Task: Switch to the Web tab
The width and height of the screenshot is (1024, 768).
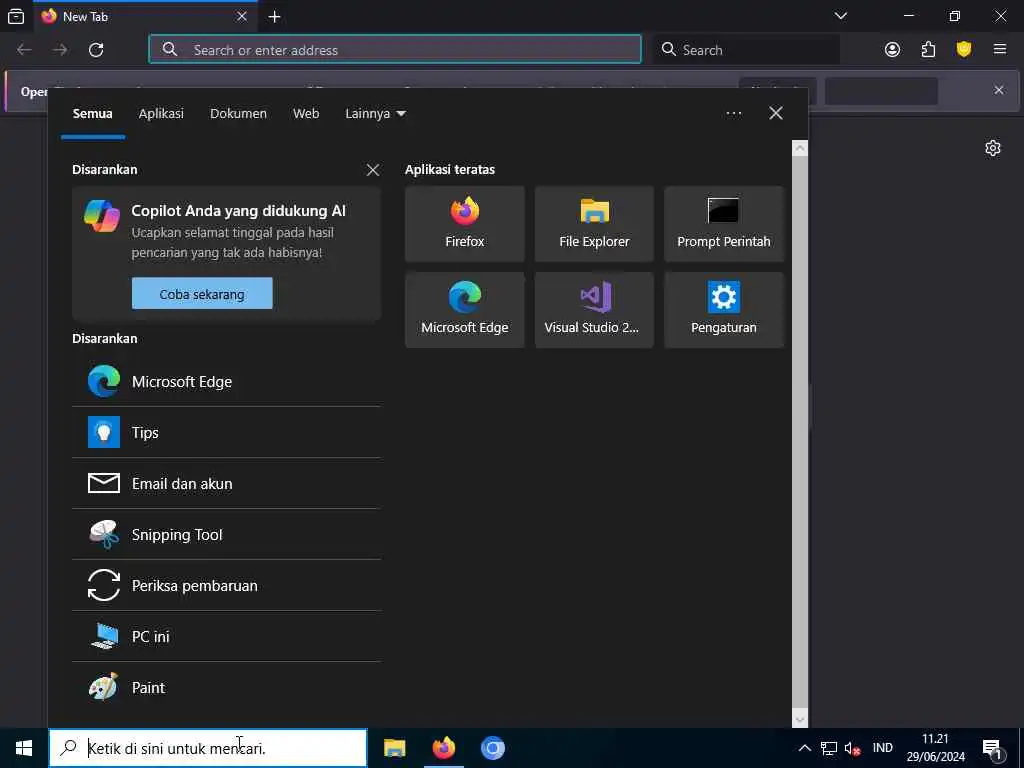Action: tap(306, 114)
